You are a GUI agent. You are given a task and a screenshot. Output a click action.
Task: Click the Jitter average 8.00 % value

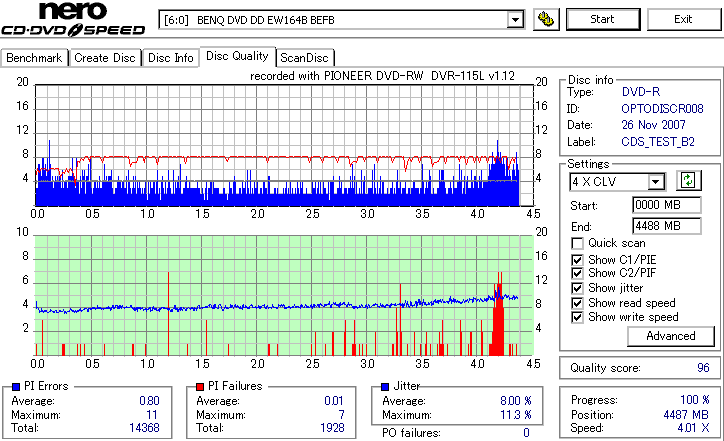click(x=515, y=401)
